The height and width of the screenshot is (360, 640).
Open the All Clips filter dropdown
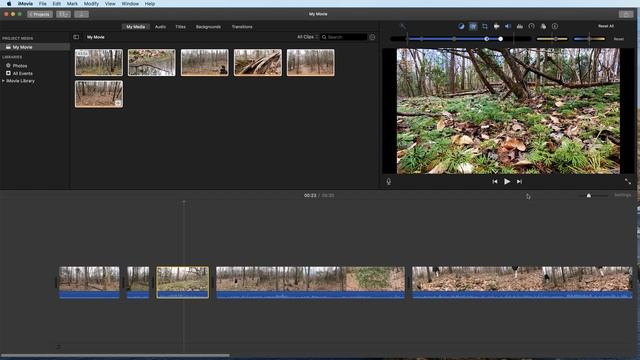[x=307, y=37]
